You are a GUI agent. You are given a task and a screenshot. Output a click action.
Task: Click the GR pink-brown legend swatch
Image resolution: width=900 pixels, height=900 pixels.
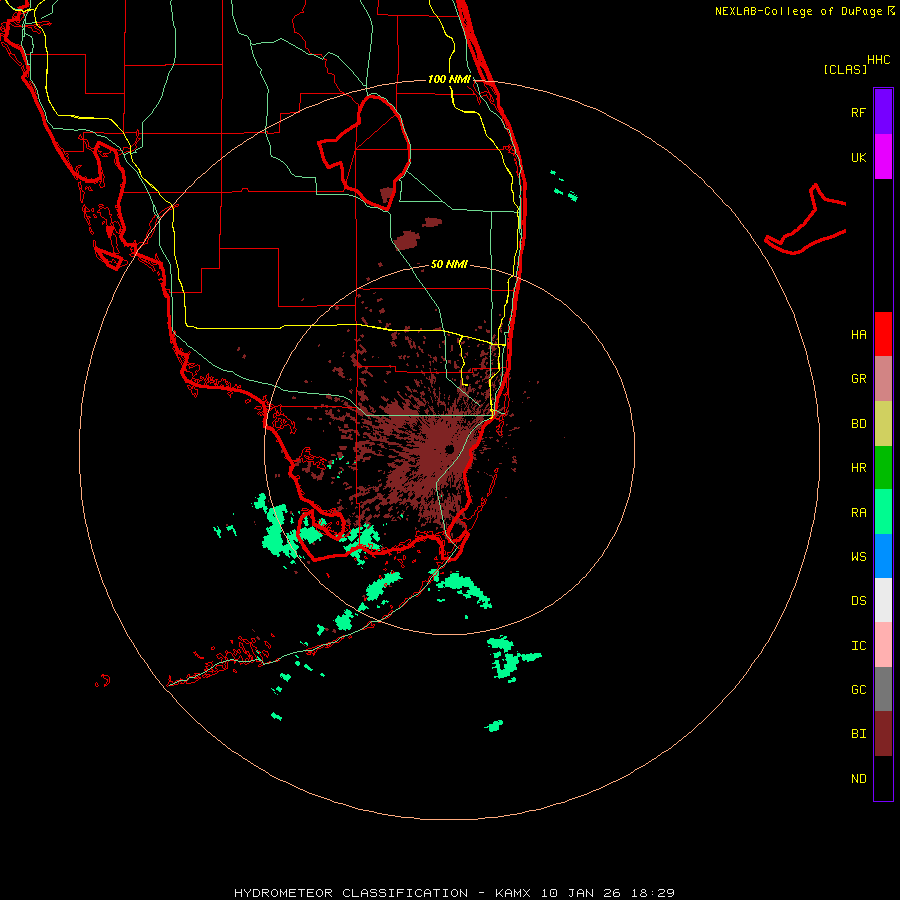tap(883, 379)
